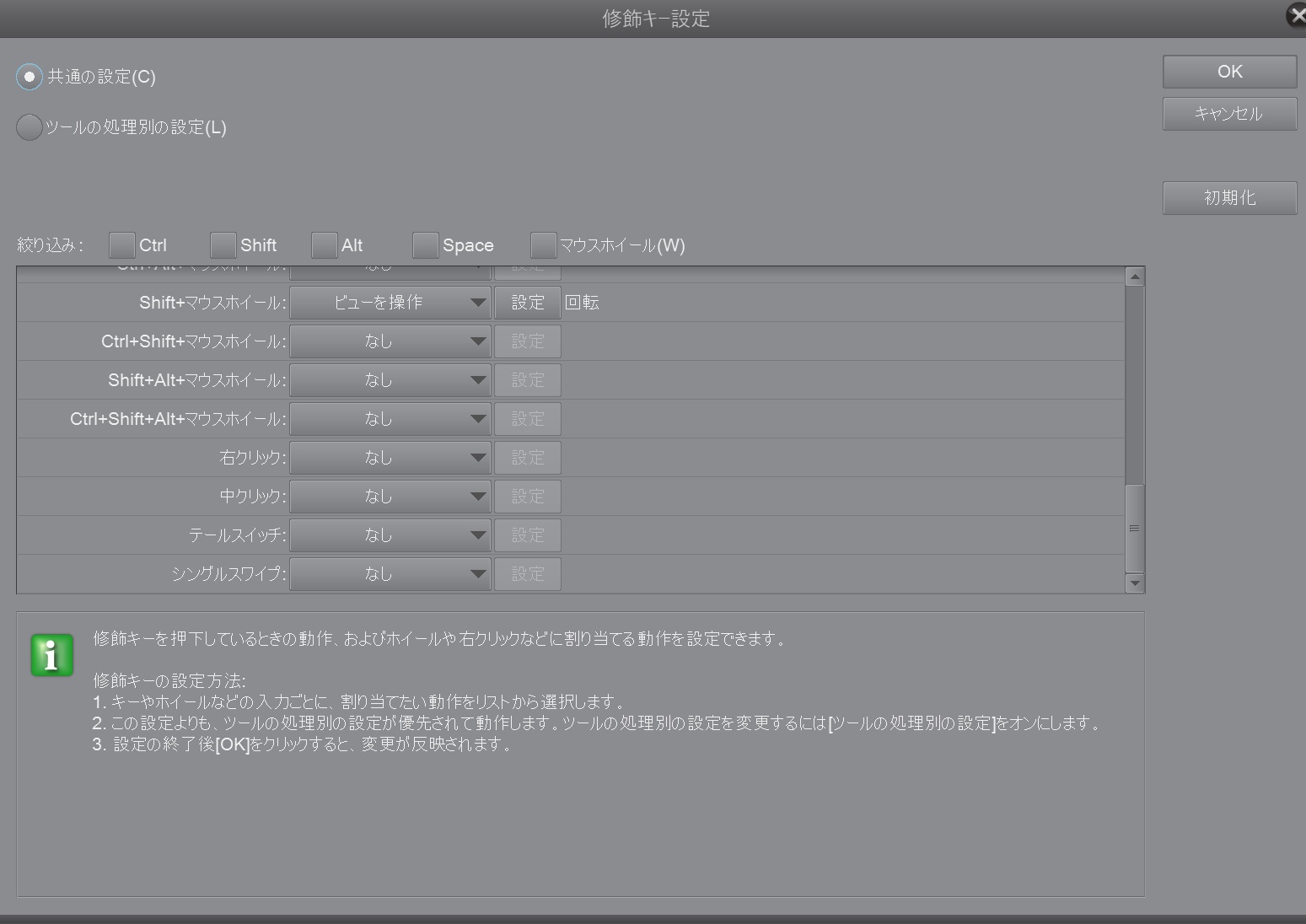Viewport: 1306px width, 924px height.
Task: Enable the Alt filter checkbox
Action: pyautogui.click(x=325, y=245)
